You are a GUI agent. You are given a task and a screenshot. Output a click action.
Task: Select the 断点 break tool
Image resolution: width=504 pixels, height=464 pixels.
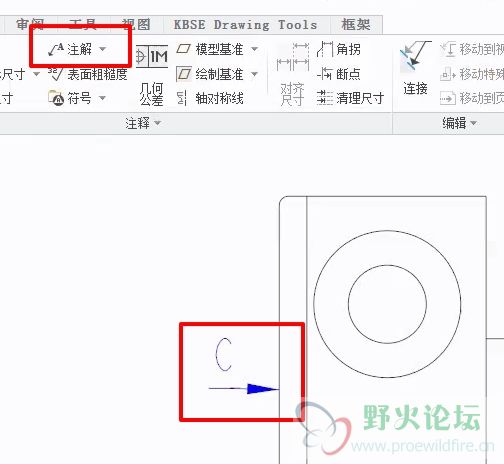[339, 74]
